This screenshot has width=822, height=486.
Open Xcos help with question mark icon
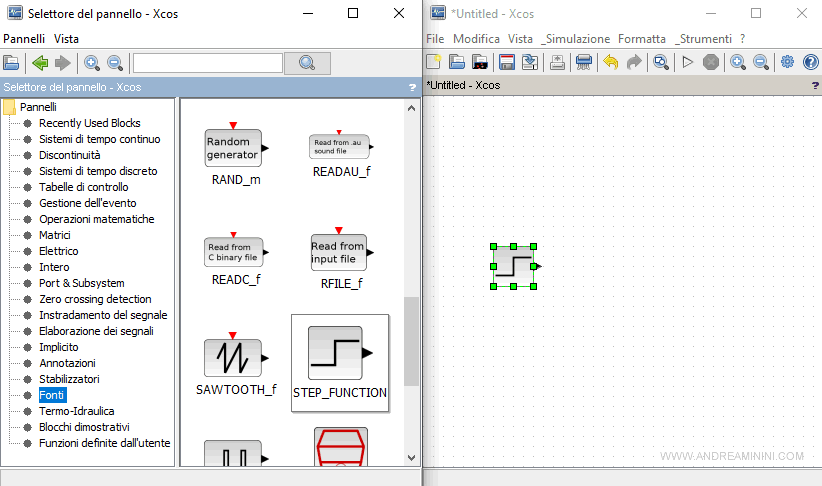[x=810, y=62]
